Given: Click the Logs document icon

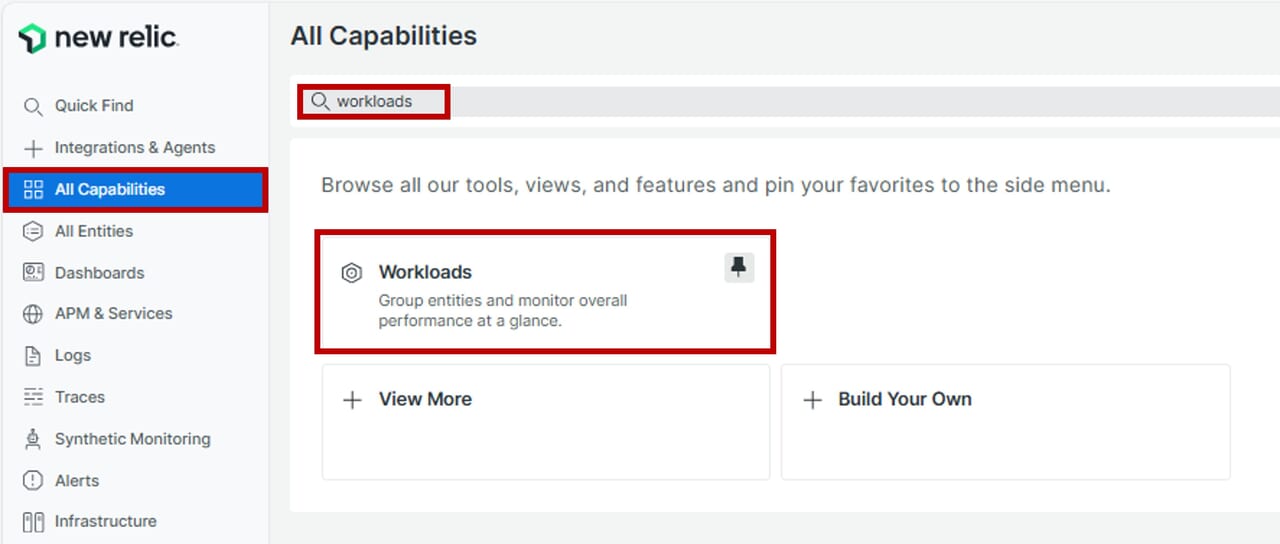Looking at the screenshot, I should [33, 356].
